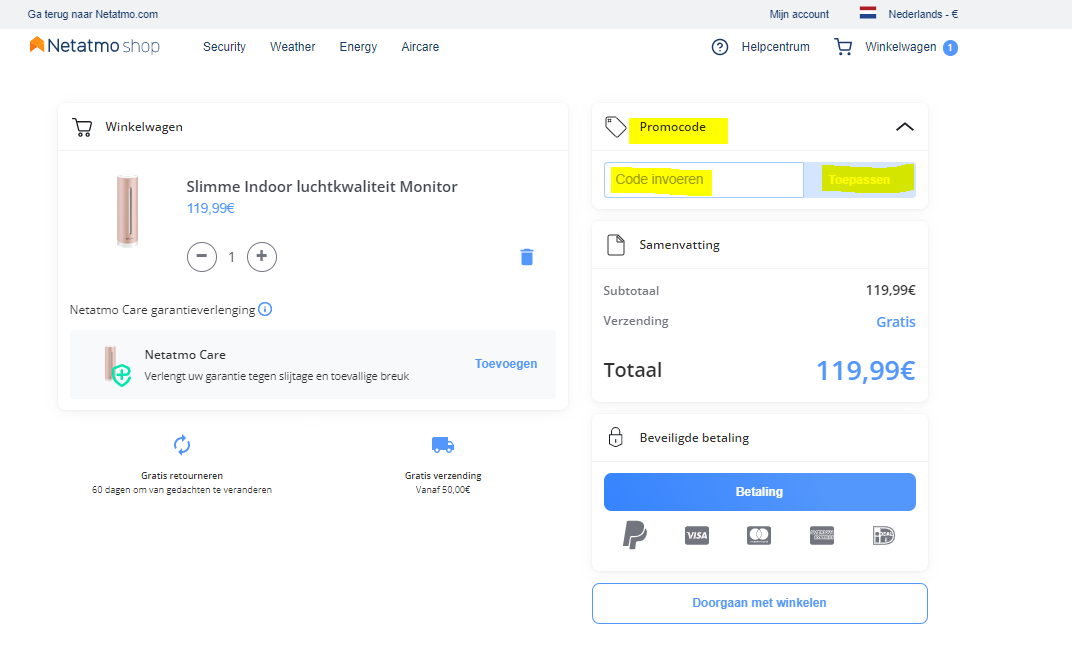Image resolution: width=1072 pixels, height=658 pixels.
Task: Open the Security menu
Action: (x=224, y=47)
